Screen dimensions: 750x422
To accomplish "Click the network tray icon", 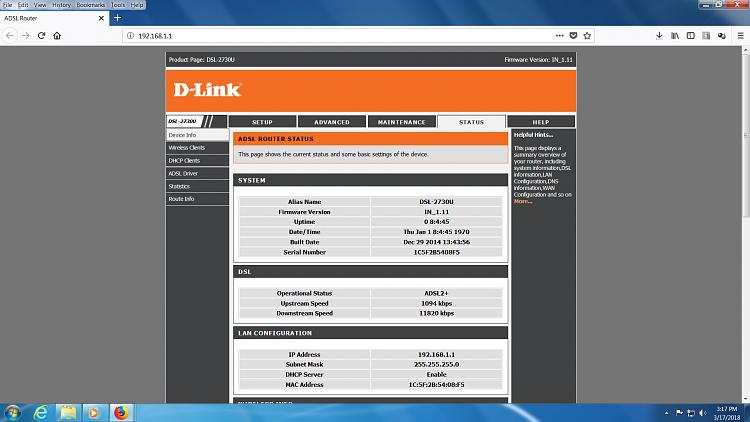I will coord(691,413).
